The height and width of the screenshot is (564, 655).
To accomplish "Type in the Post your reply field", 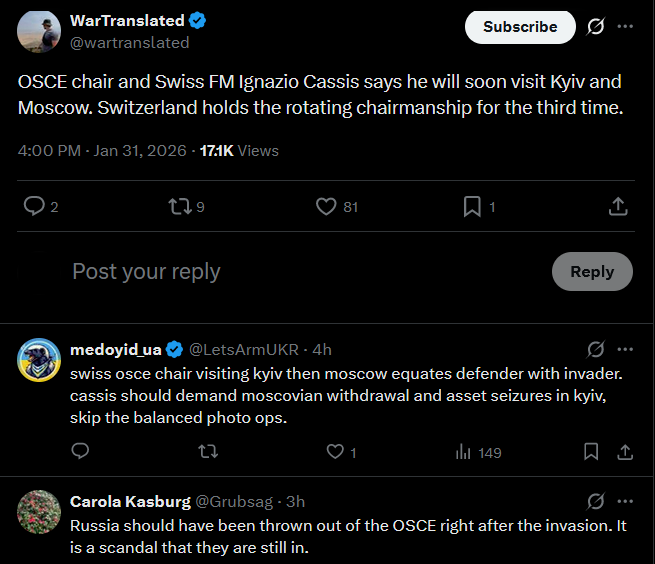I will point(300,272).
